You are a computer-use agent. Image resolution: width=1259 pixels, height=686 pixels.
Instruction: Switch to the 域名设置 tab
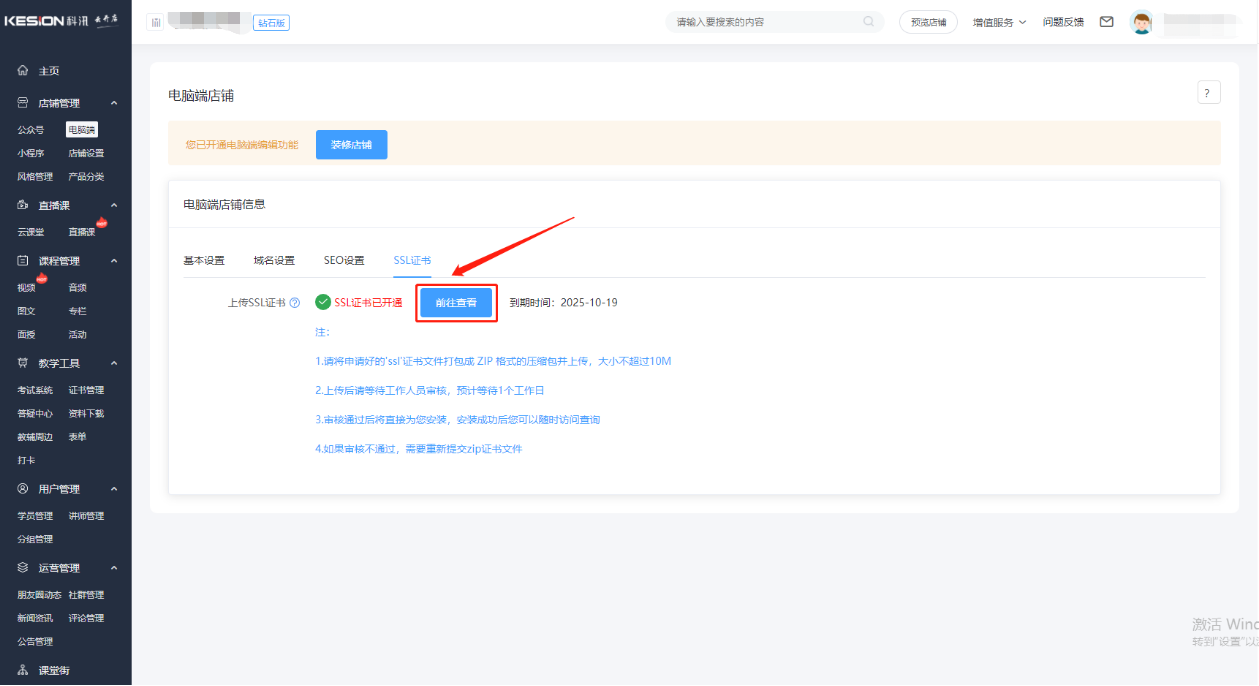(274, 260)
